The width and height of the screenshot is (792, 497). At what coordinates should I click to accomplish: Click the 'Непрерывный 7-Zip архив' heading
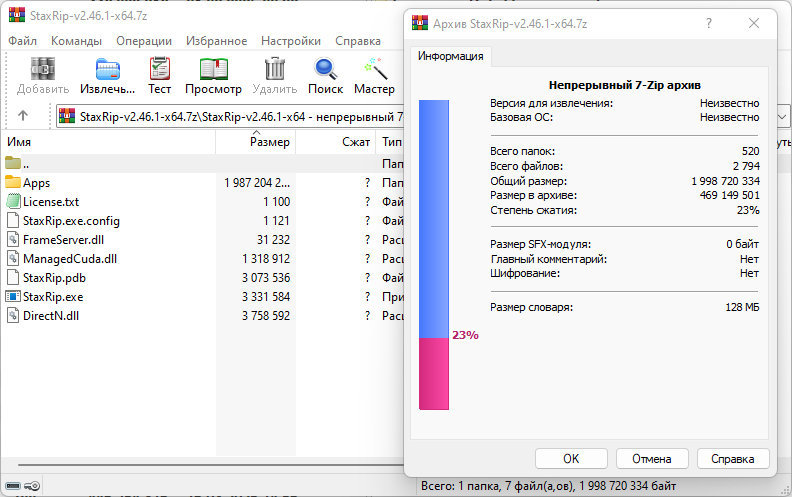tap(625, 85)
